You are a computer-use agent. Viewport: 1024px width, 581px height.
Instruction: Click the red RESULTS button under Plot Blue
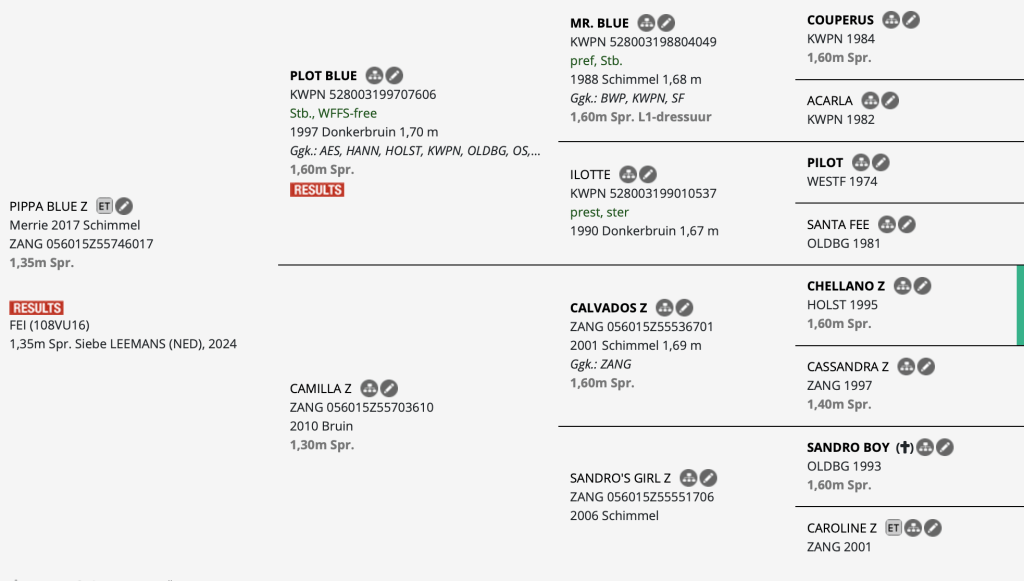tap(317, 190)
